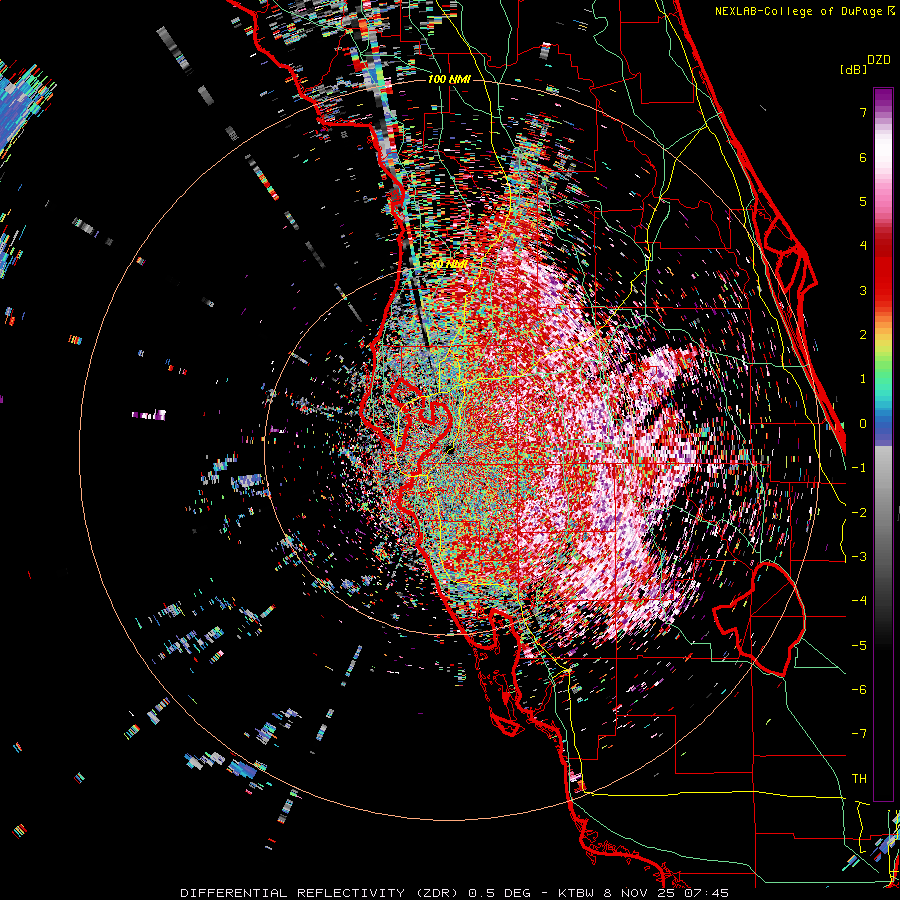
Task: Select the 7 tick on color scale
Action: [x=863, y=112]
